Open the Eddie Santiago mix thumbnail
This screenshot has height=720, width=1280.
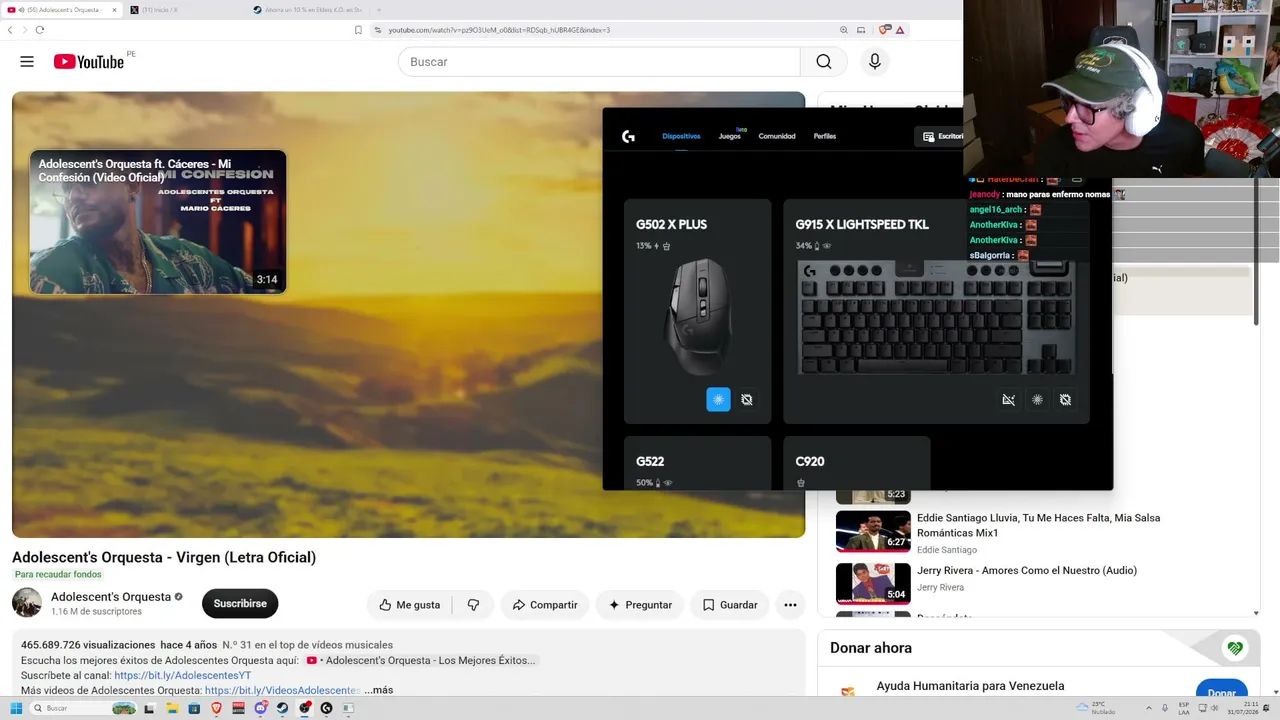click(x=873, y=532)
